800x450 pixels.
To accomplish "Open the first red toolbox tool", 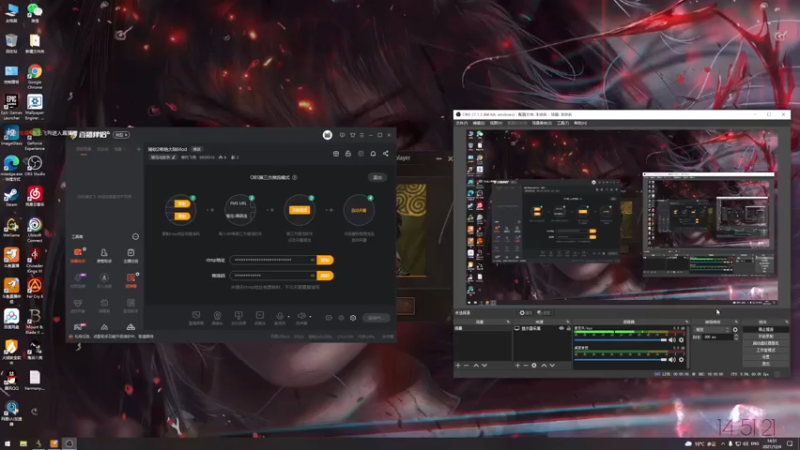I will [x=78, y=255].
